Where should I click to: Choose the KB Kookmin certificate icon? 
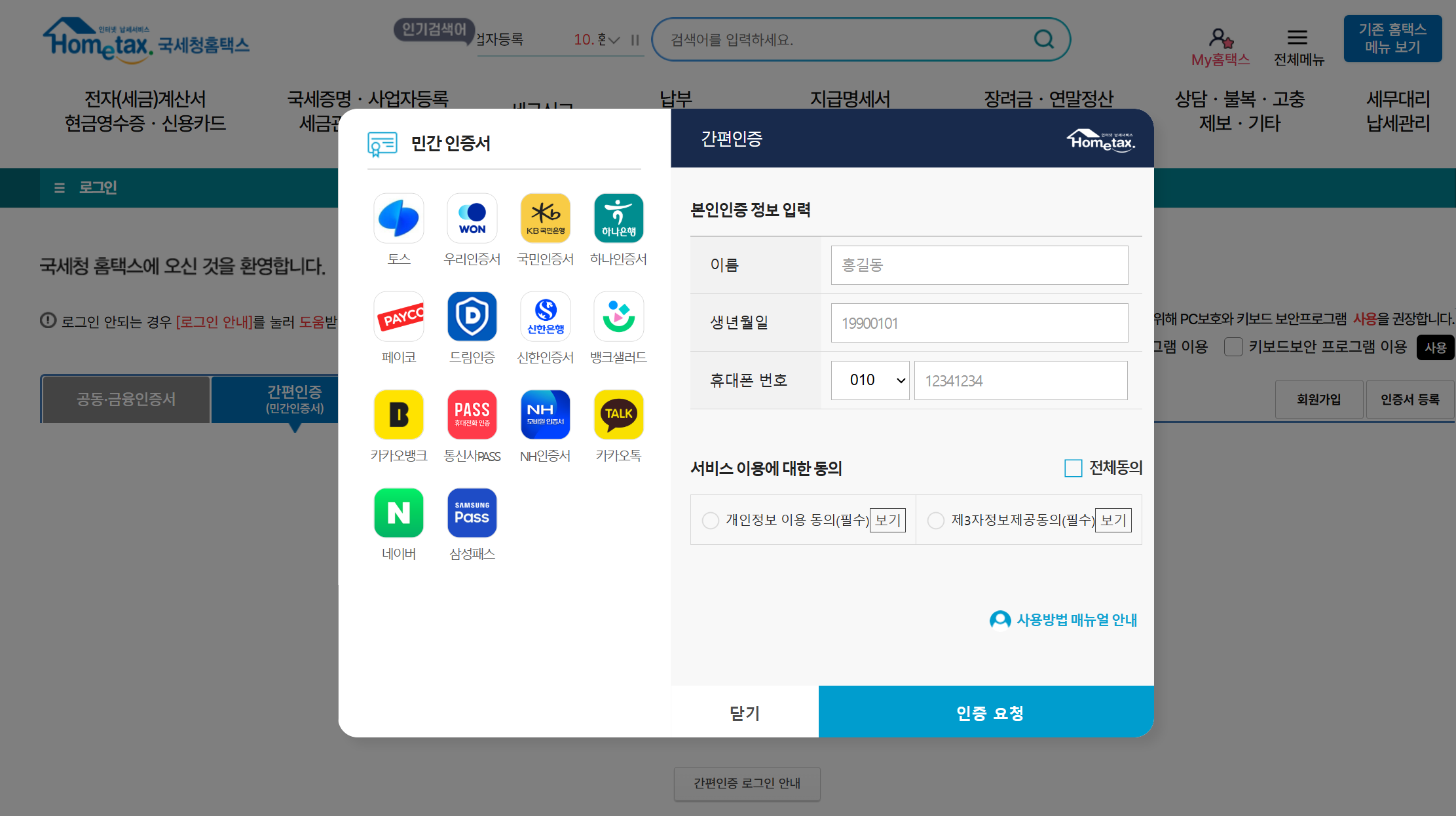pos(545,219)
